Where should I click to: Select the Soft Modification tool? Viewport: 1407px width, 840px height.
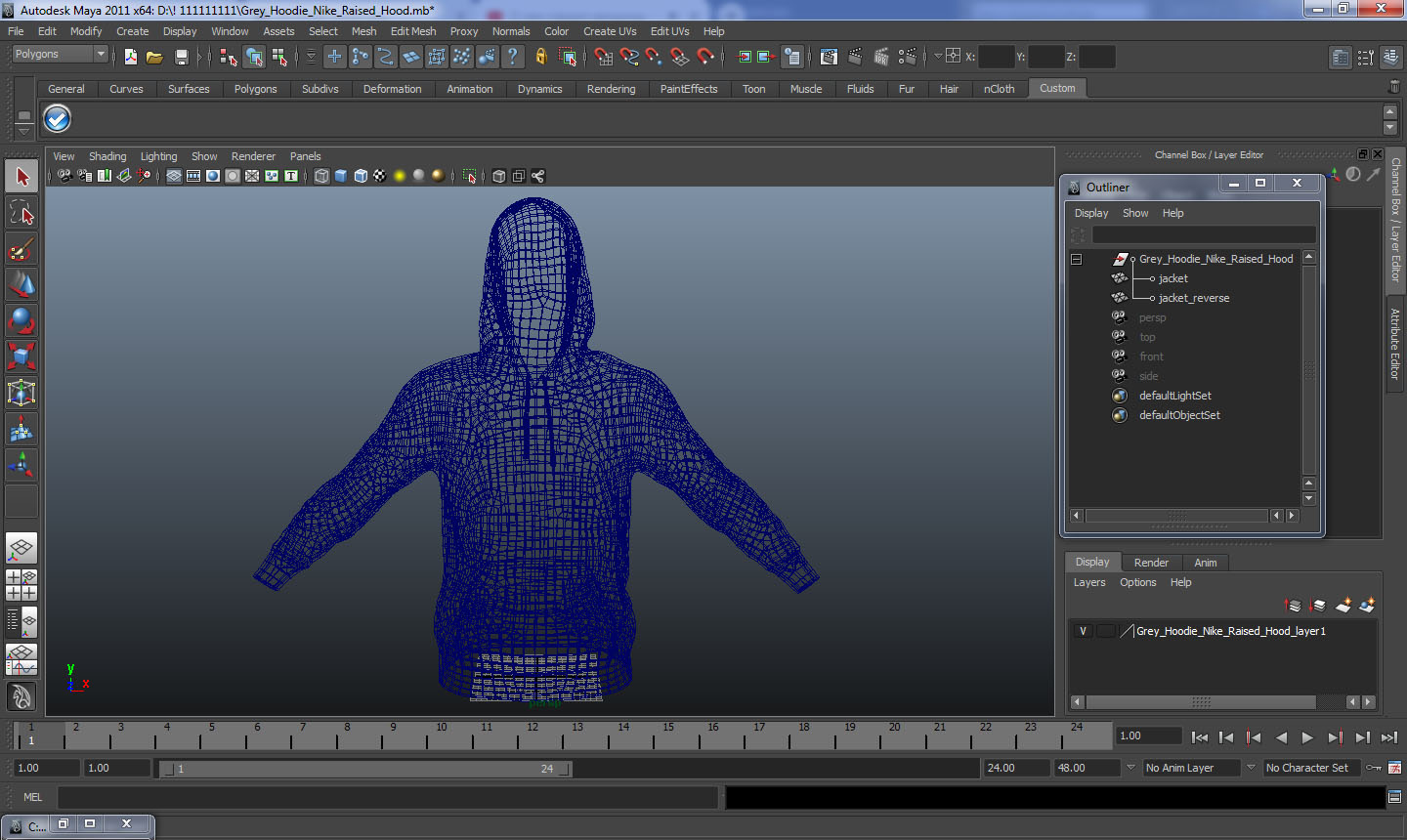point(21,429)
